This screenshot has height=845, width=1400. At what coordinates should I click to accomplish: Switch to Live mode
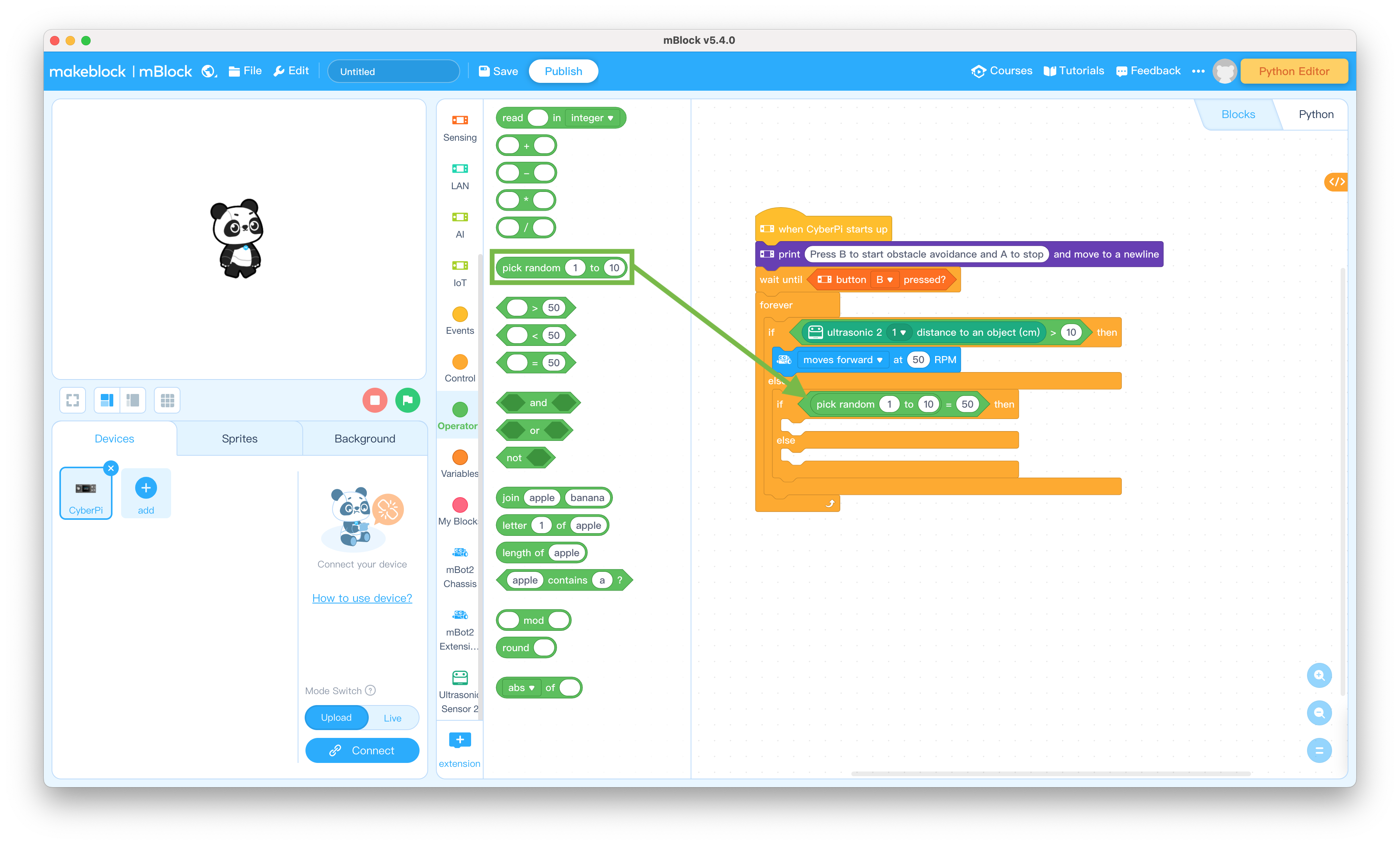click(x=393, y=718)
